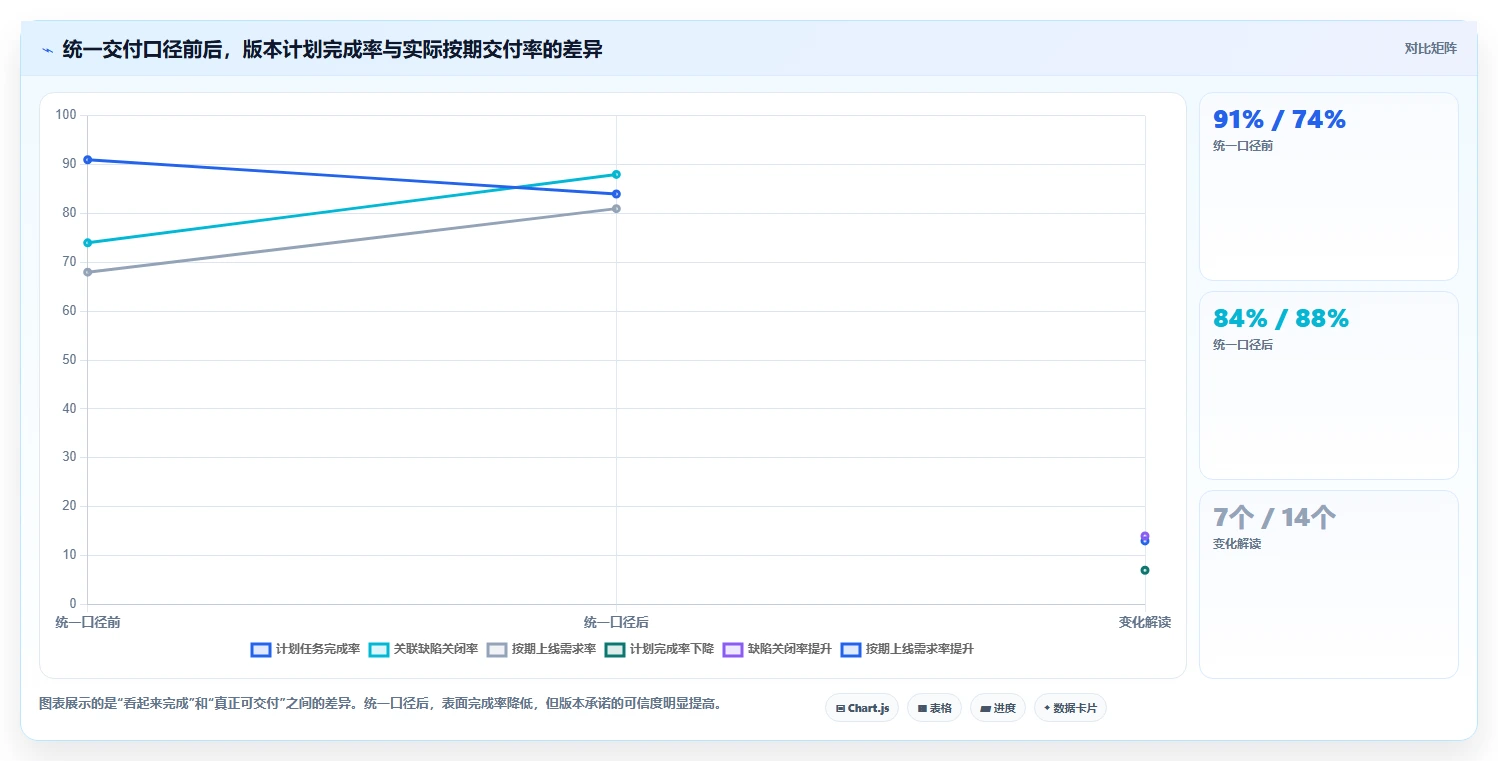Click the 81 gray data point at 统一口径后

click(x=616, y=208)
